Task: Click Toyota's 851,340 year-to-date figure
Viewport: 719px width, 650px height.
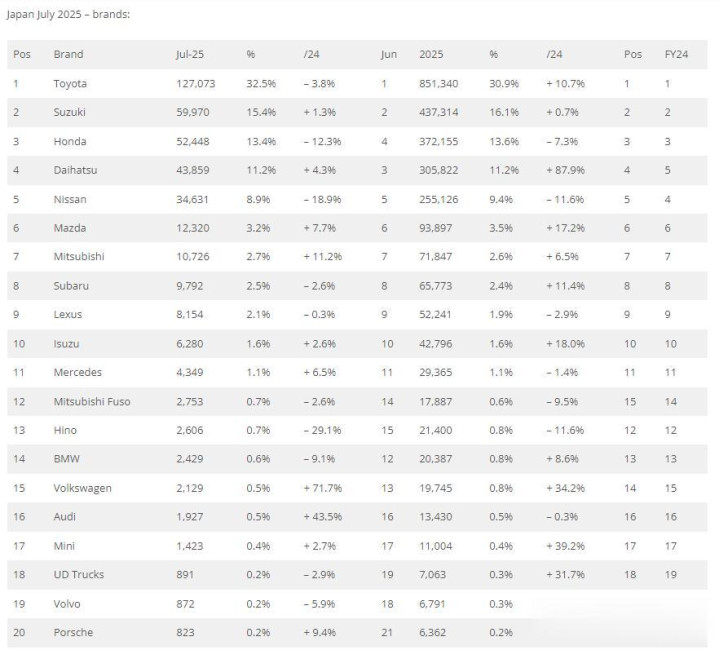Action: (x=438, y=83)
